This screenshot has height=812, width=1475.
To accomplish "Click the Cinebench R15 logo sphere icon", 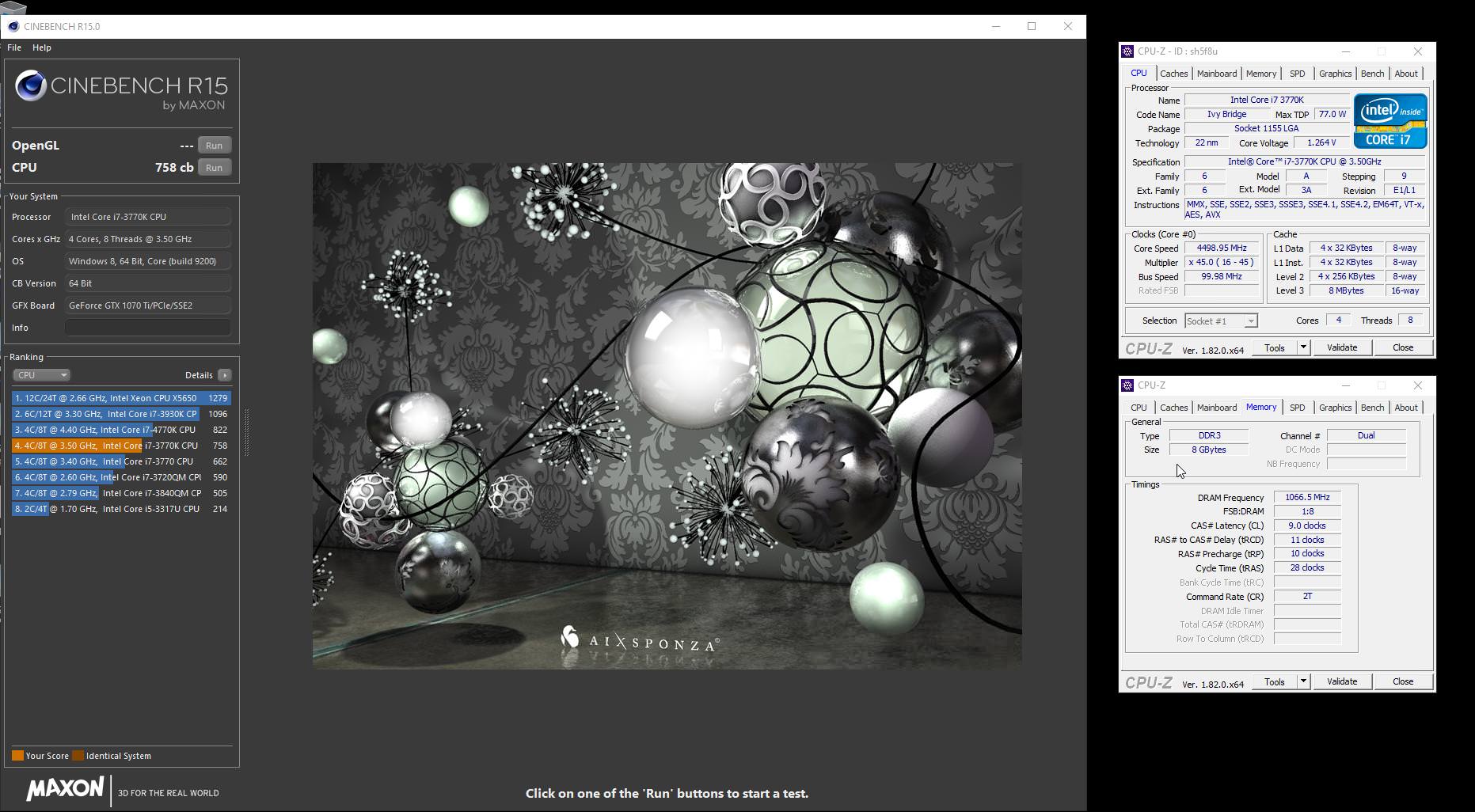I will [31, 86].
